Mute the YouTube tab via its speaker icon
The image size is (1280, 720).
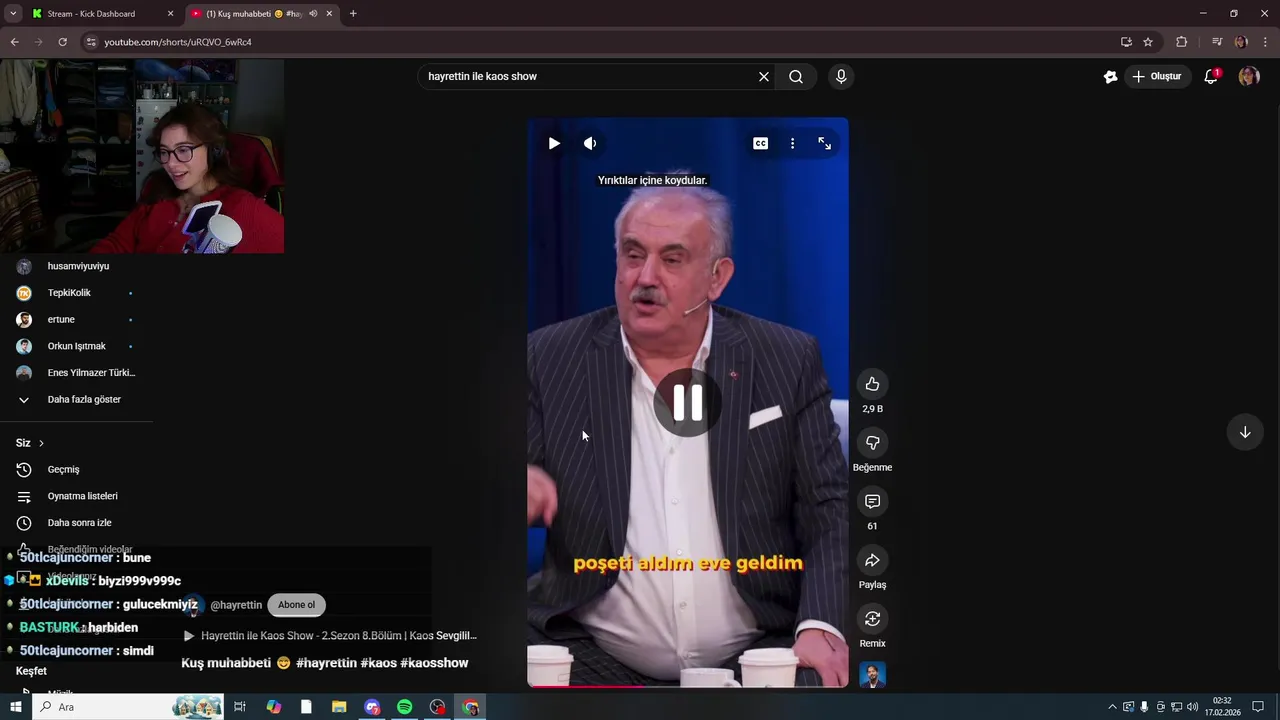tap(313, 14)
